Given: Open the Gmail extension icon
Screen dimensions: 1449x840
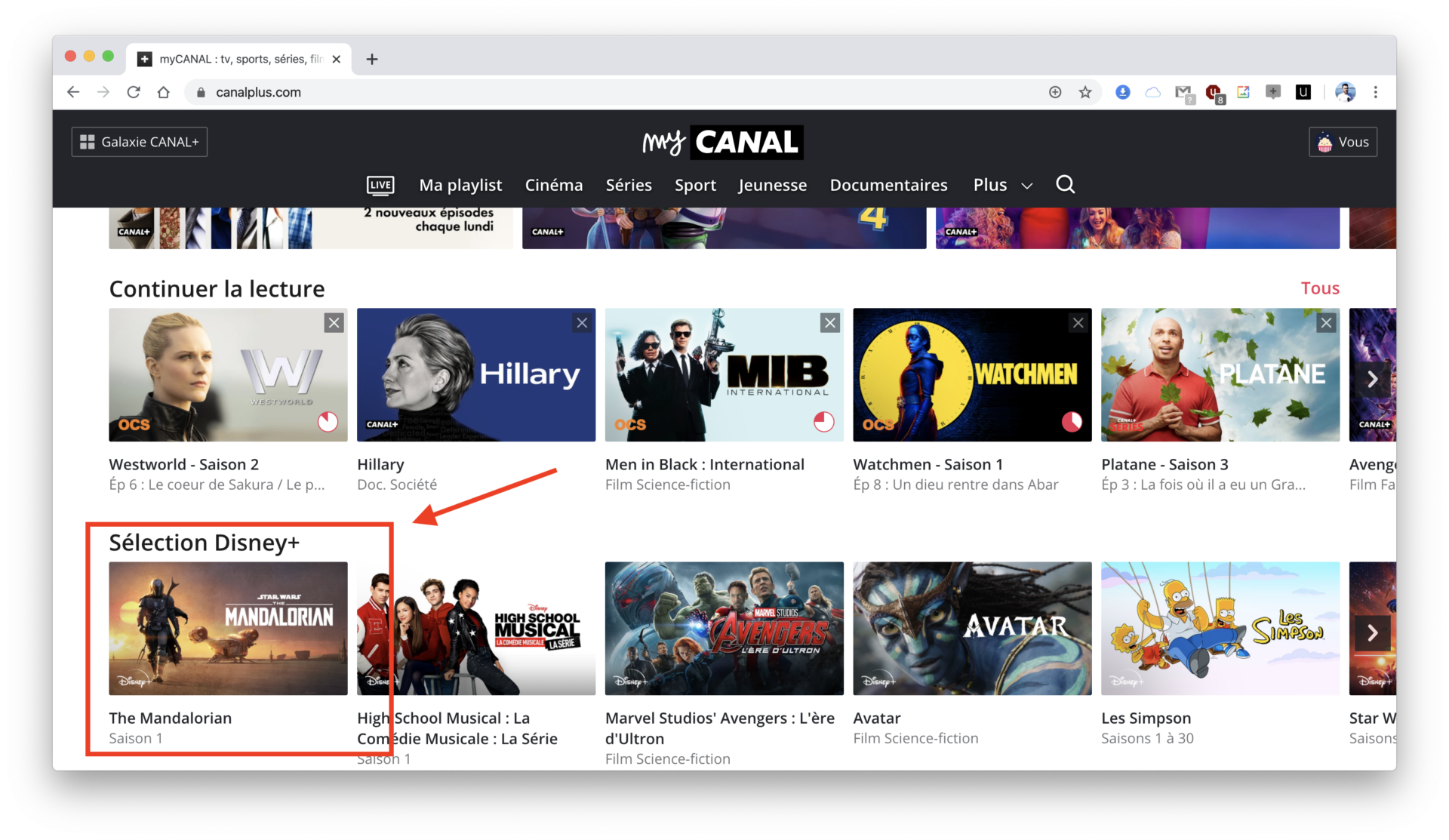Looking at the screenshot, I should pyautogui.click(x=1183, y=93).
